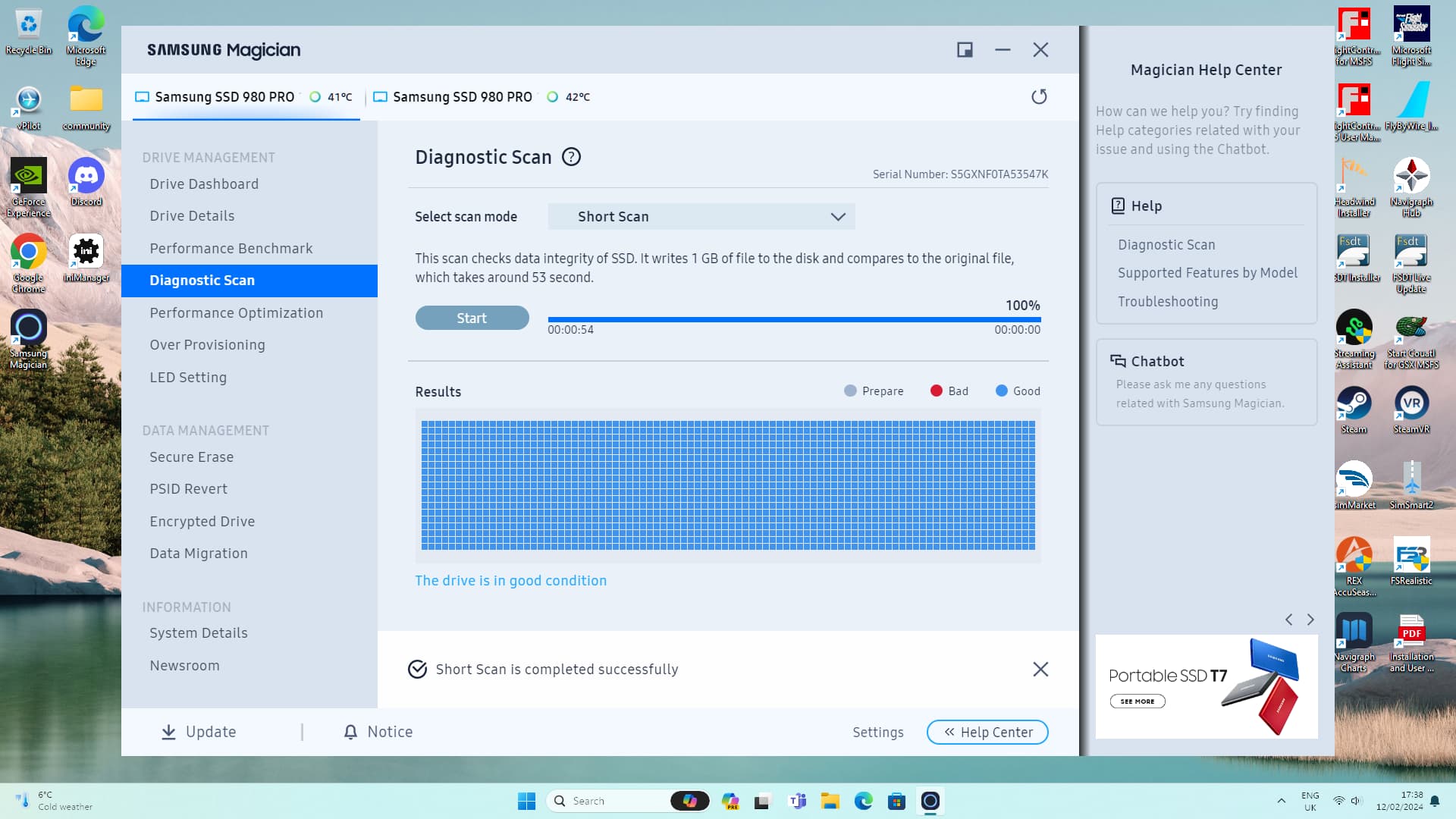Open Microsoft Store from taskbar
The image size is (1456, 819).
(896, 801)
